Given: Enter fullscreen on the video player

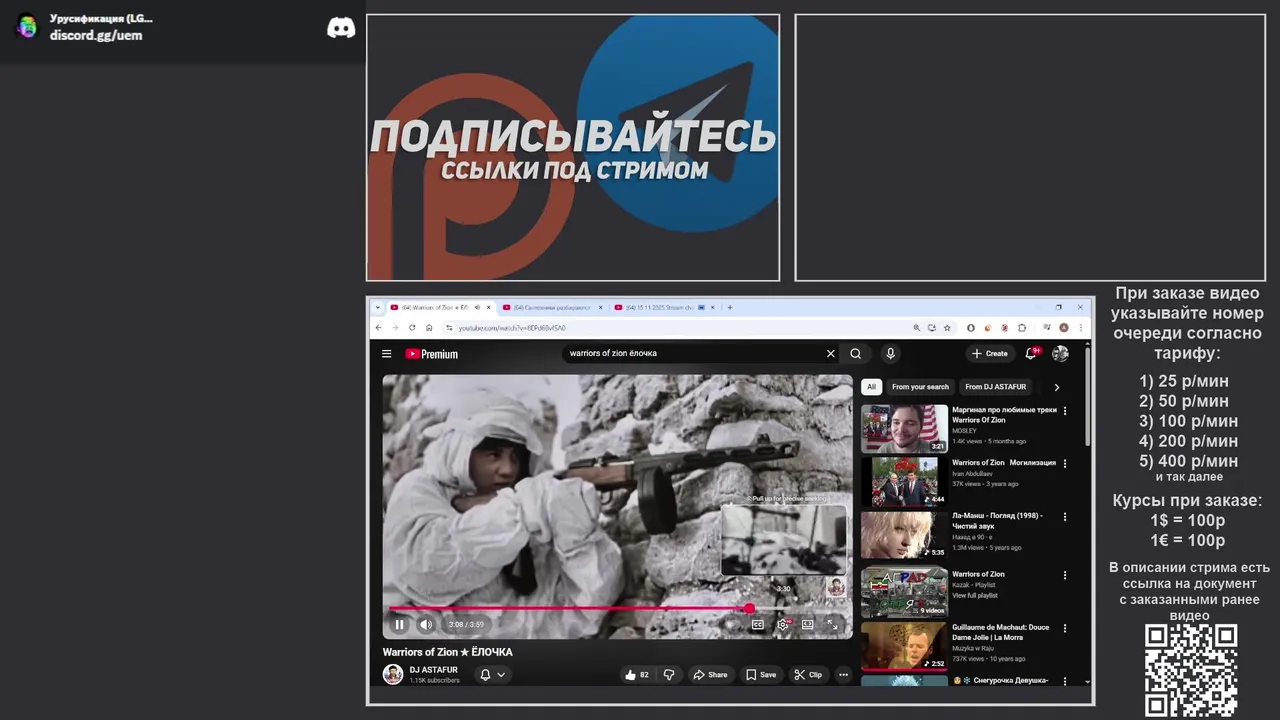Looking at the screenshot, I should [x=832, y=625].
